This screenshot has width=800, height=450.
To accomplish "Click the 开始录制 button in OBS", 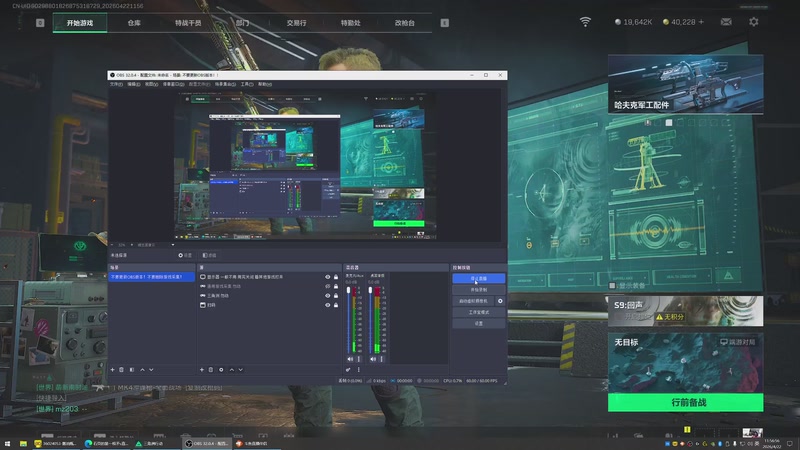I will [x=479, y=290].
